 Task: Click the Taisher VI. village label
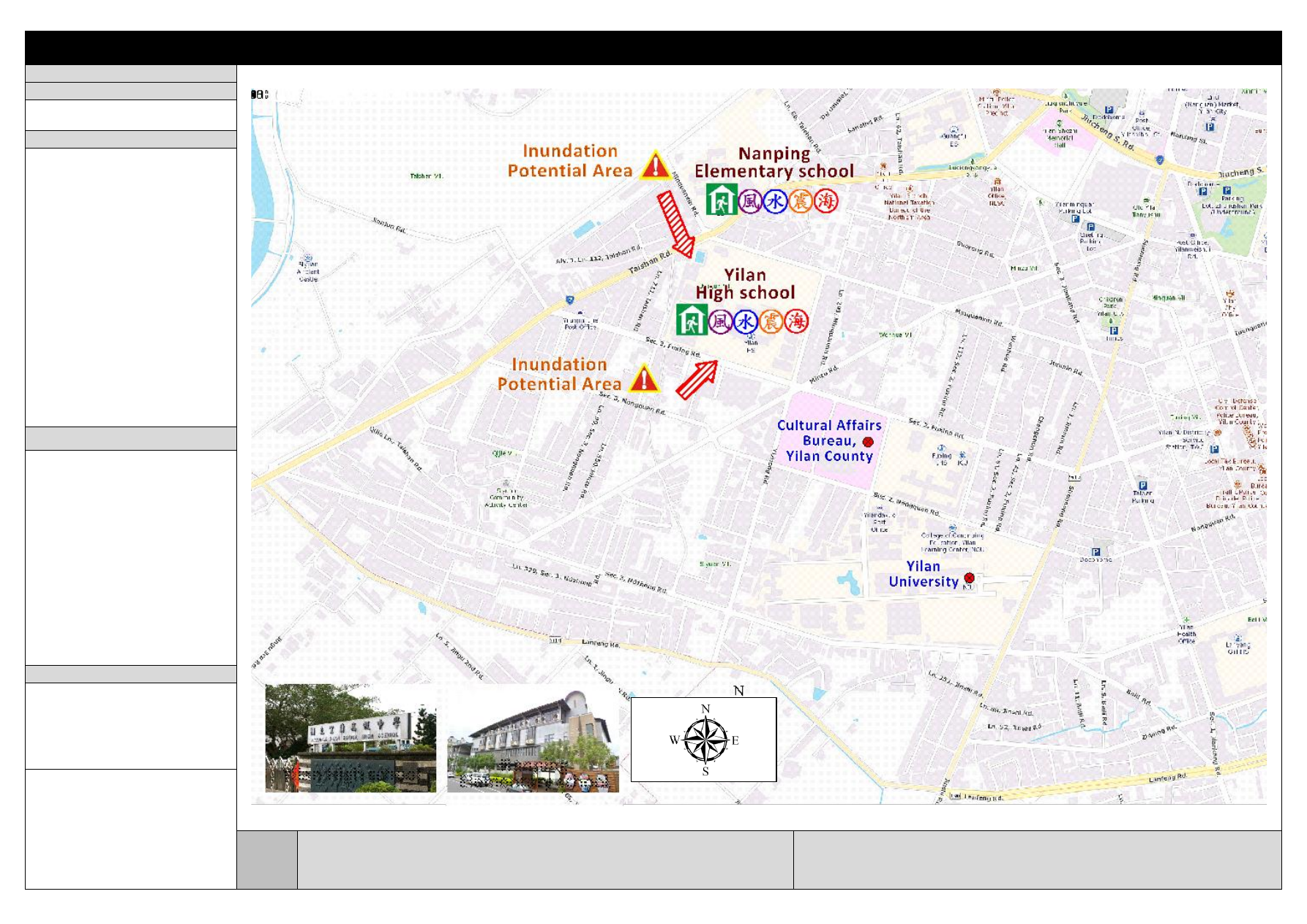(426, 176)
